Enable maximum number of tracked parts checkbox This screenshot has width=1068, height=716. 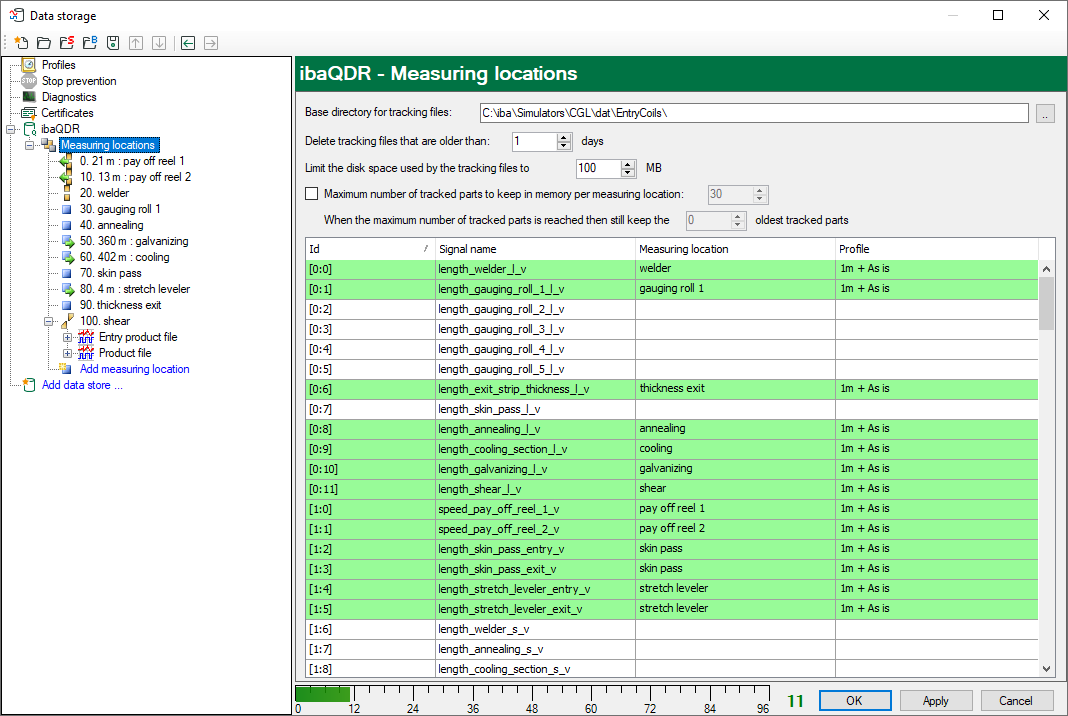311,193
